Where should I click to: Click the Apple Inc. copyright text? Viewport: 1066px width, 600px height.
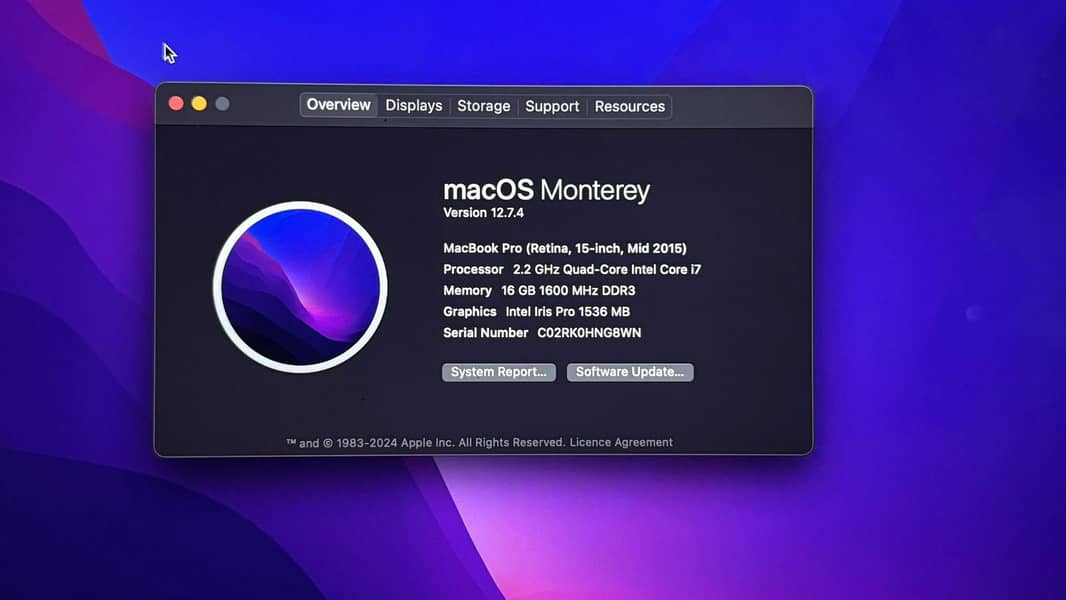point(425,443)
